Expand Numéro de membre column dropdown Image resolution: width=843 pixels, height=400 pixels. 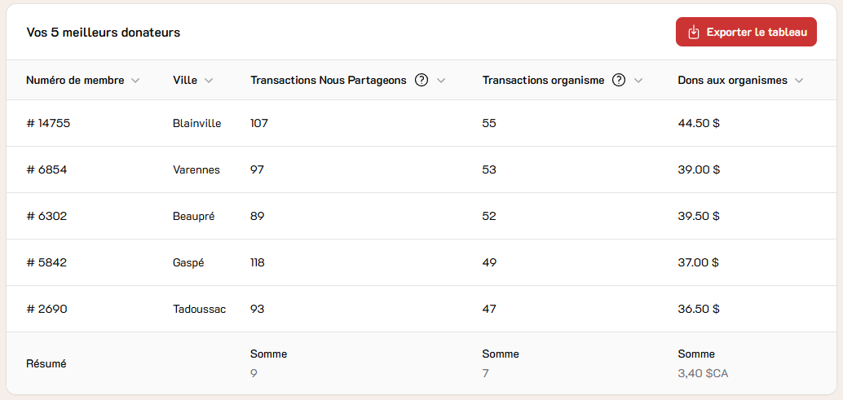(x=135, y=80)
